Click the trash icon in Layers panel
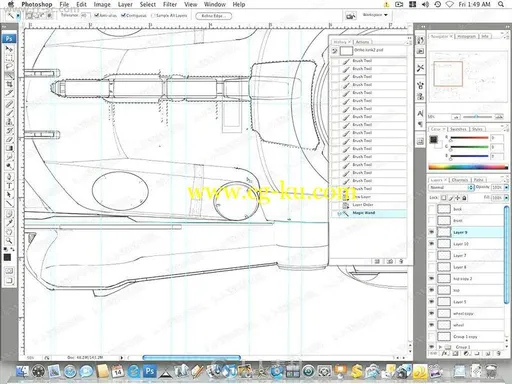This screenshot has height=384, width=512. (499, 353)
